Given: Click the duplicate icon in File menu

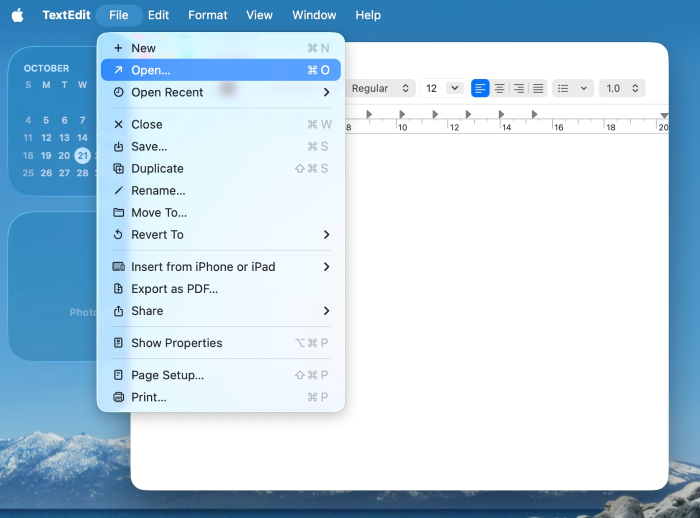Looking at the screenshot, I should pos(118,169).
